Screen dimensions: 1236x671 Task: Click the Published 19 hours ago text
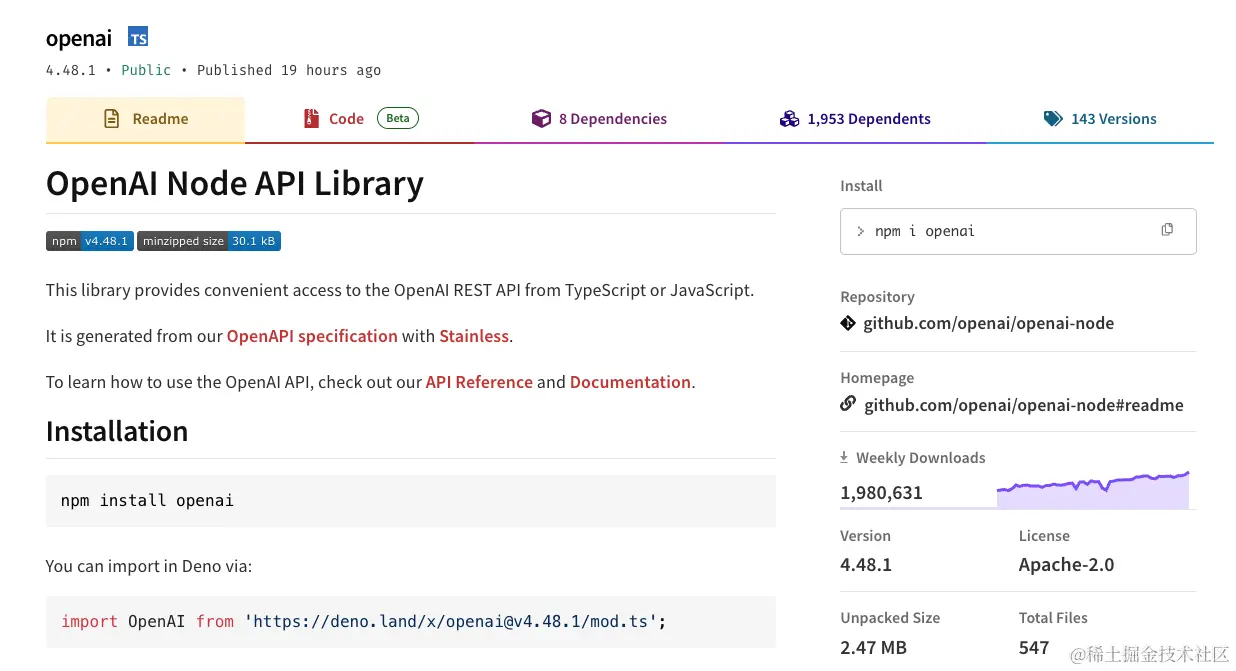point(289,70)
